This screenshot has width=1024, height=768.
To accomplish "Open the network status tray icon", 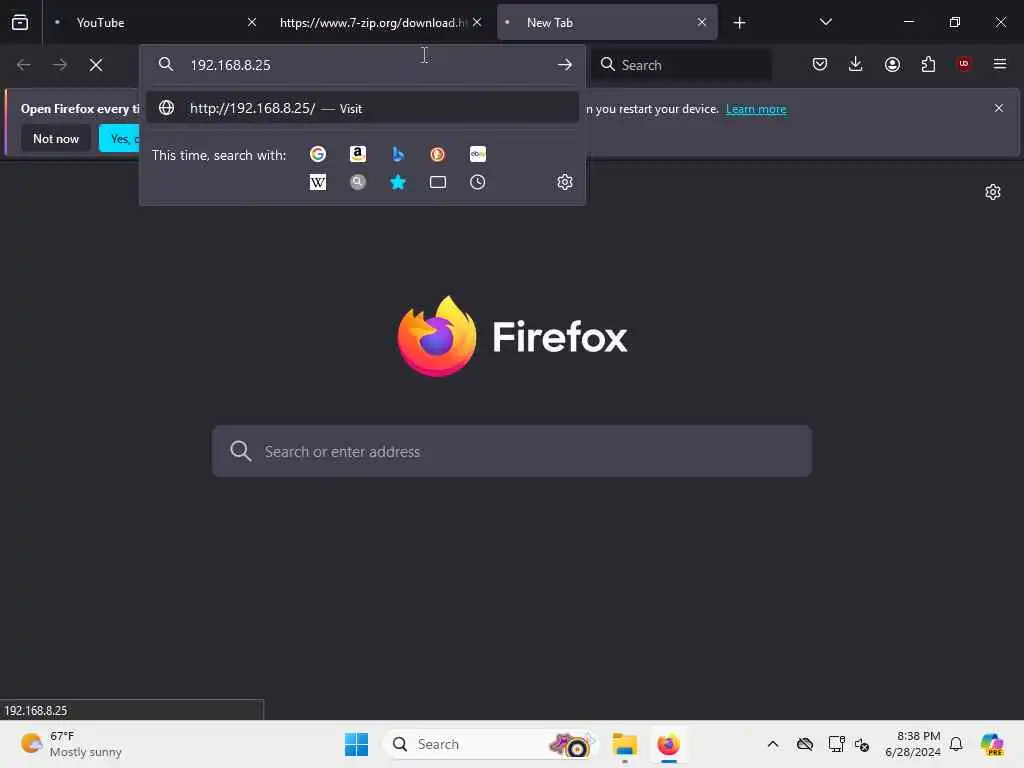I will point(836,744).
